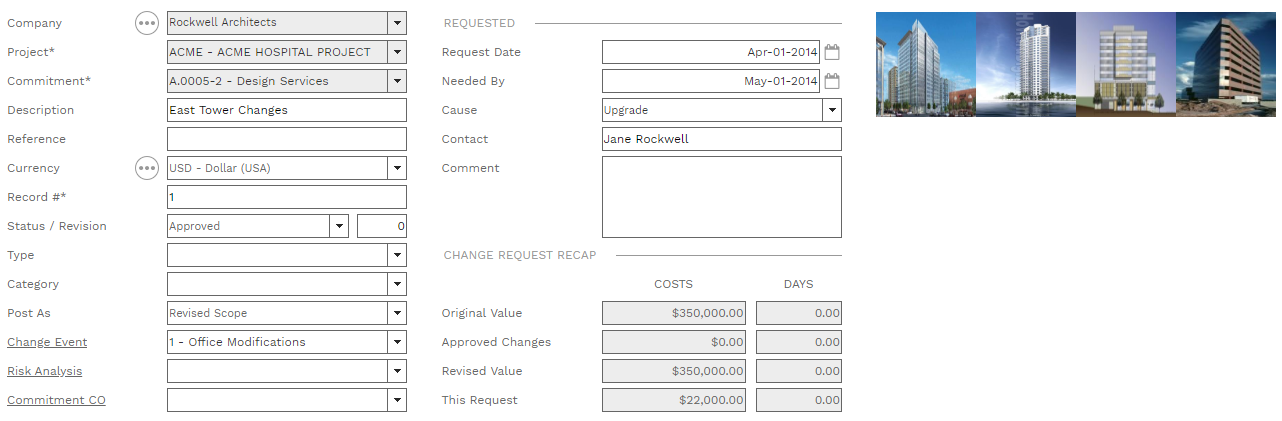The image size is (1282, 421).
Task: Open the Needed By calendar picker
Action: coord(832,81)
